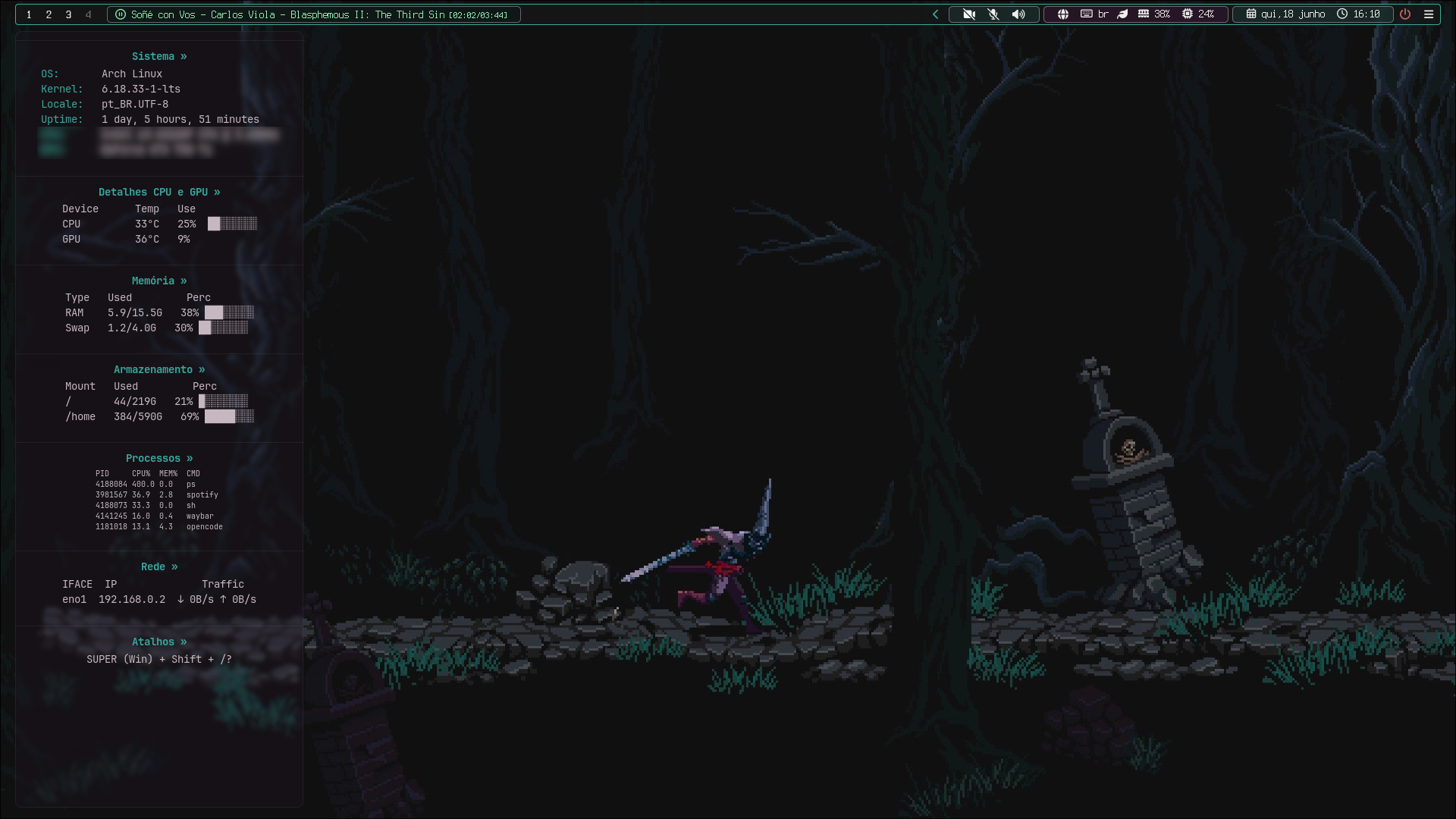Screen dimensions: 1456x819
Task: Switch to workspace 2
Action: tap(49, 14)
